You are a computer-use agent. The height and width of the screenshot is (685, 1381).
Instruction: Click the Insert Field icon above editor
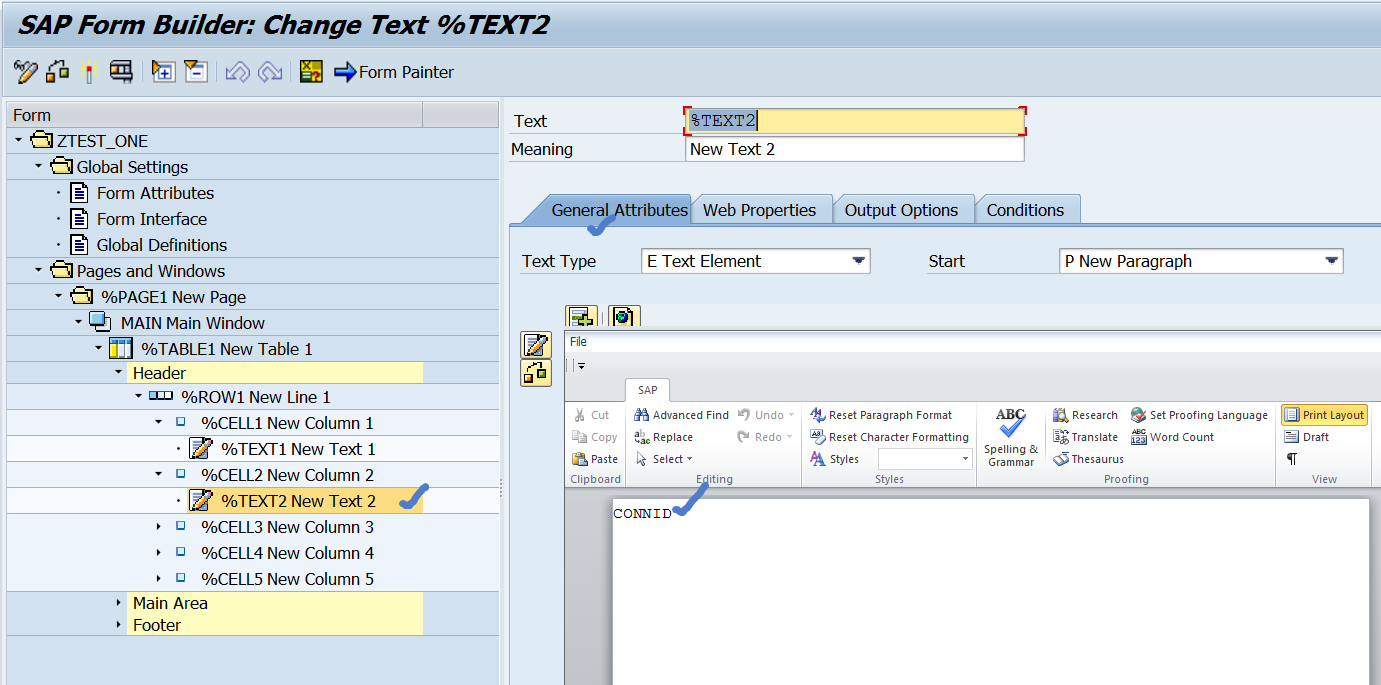click(581, 317)
